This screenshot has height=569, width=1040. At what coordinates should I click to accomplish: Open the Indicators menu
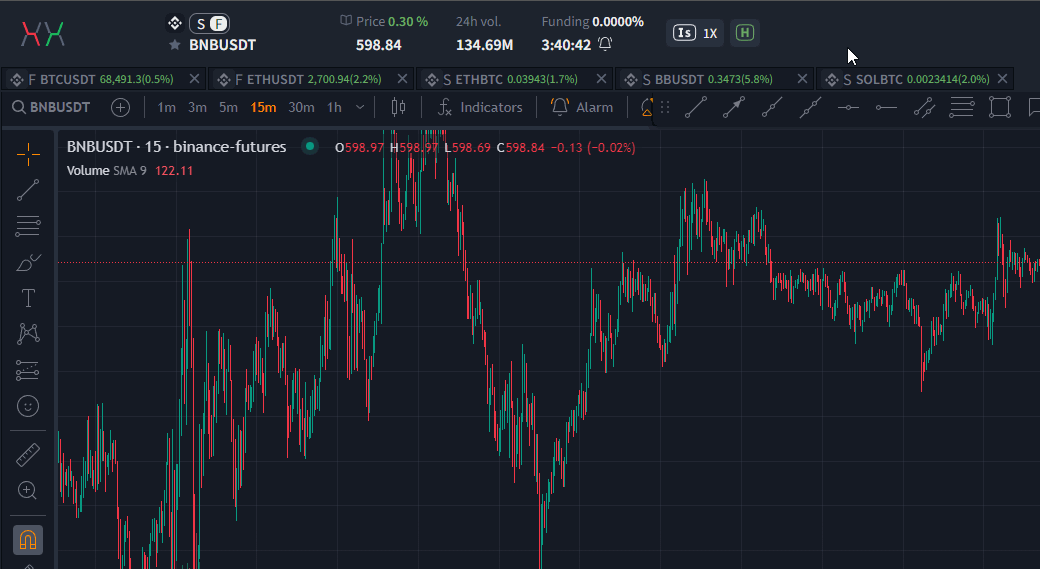480,107
